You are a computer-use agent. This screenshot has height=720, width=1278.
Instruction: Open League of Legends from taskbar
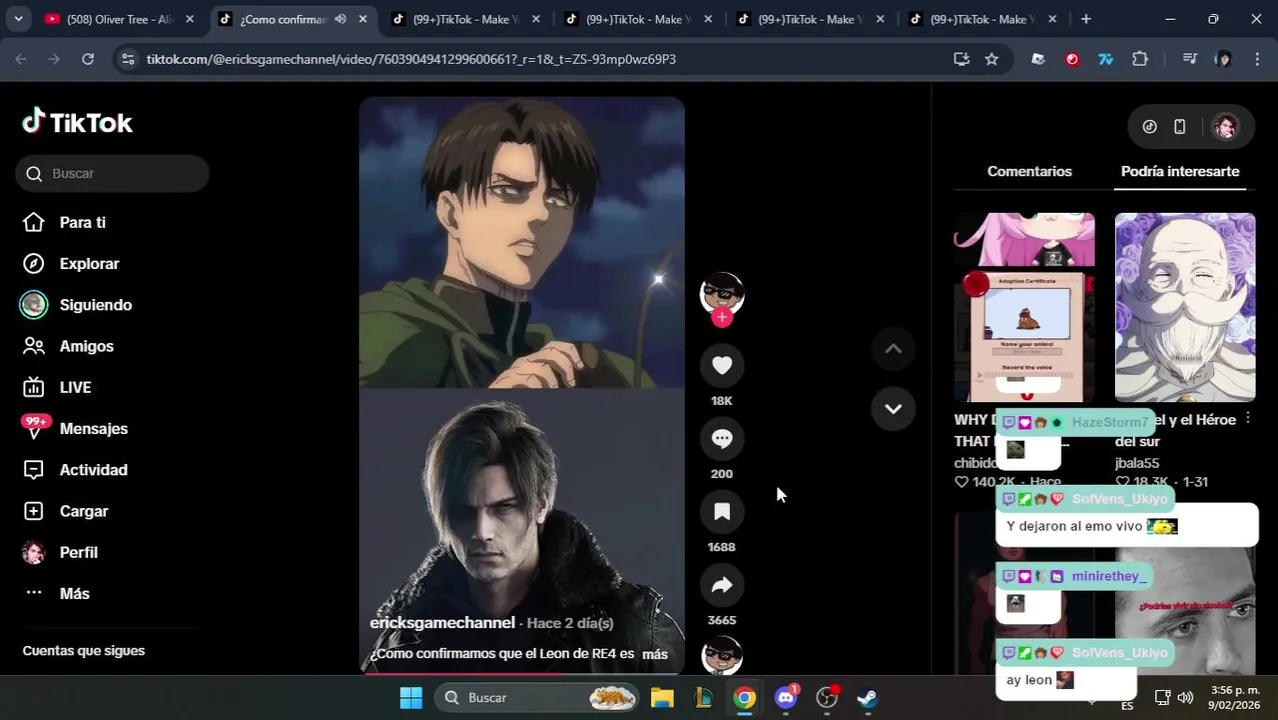pyautogui.click(x=703, y=698)
